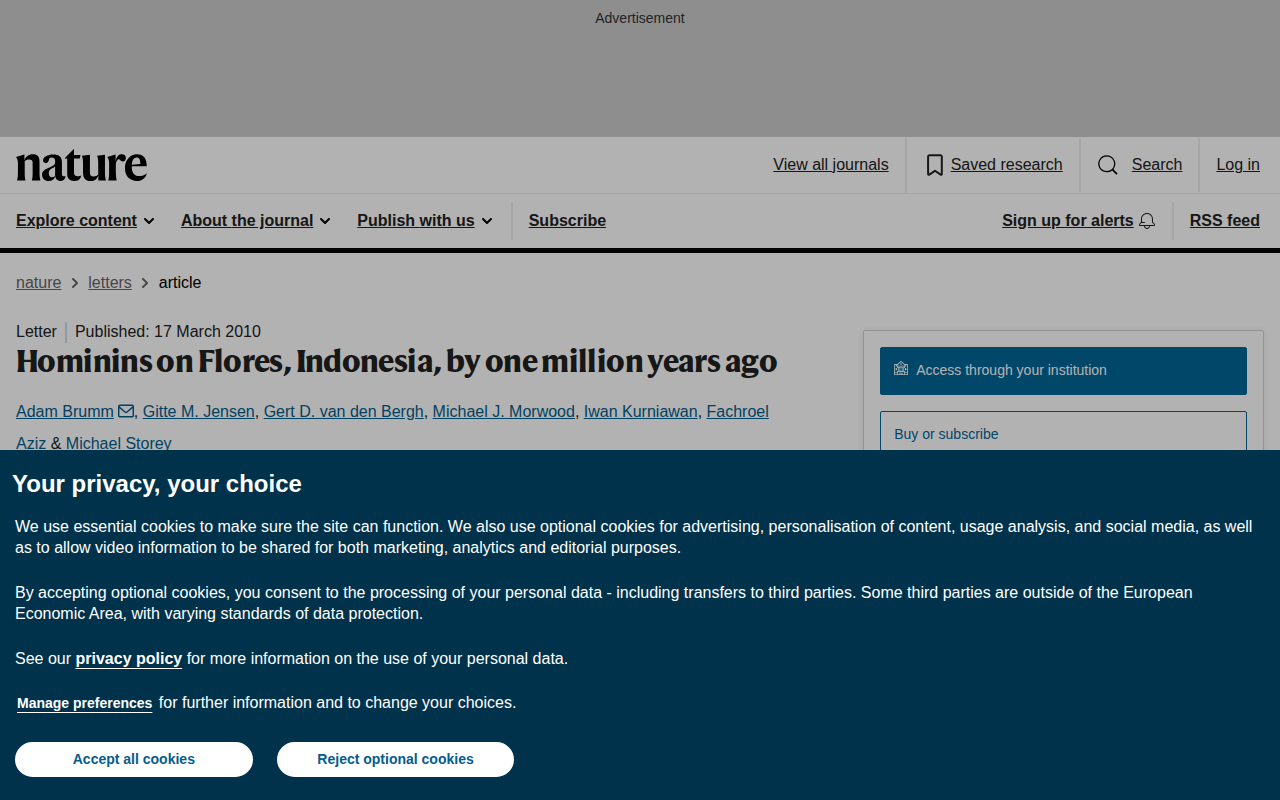
Task: Click the envelope icon beside Adam Brumm
Action: click(x=126, y=411)
